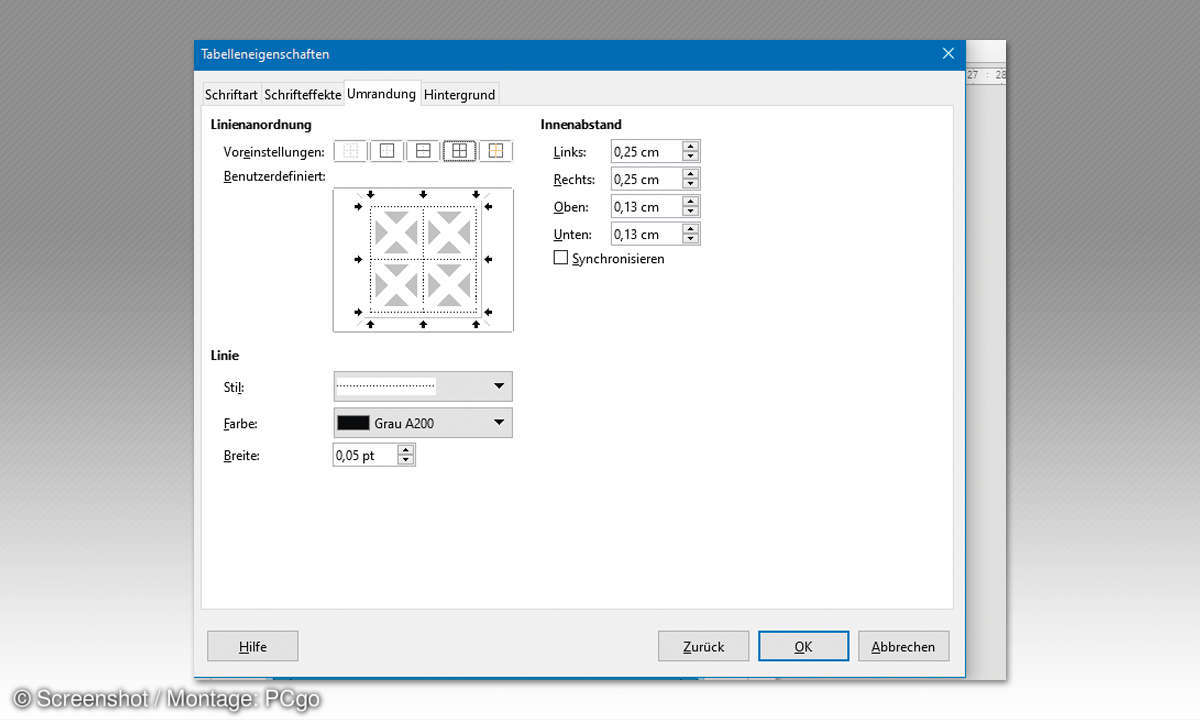Screen dimensions: 1200x720
Task: Increase Unten spacing with up arrow
Action: (x=691, y=229)
